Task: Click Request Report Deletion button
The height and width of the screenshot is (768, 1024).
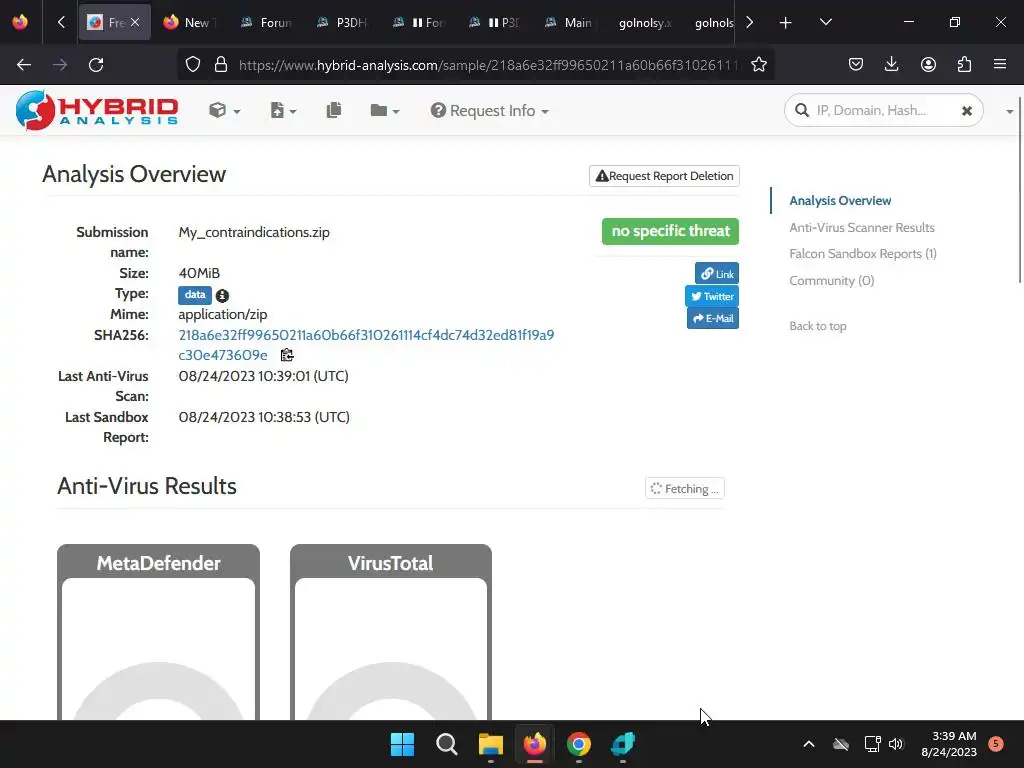Action: (664, 176)
